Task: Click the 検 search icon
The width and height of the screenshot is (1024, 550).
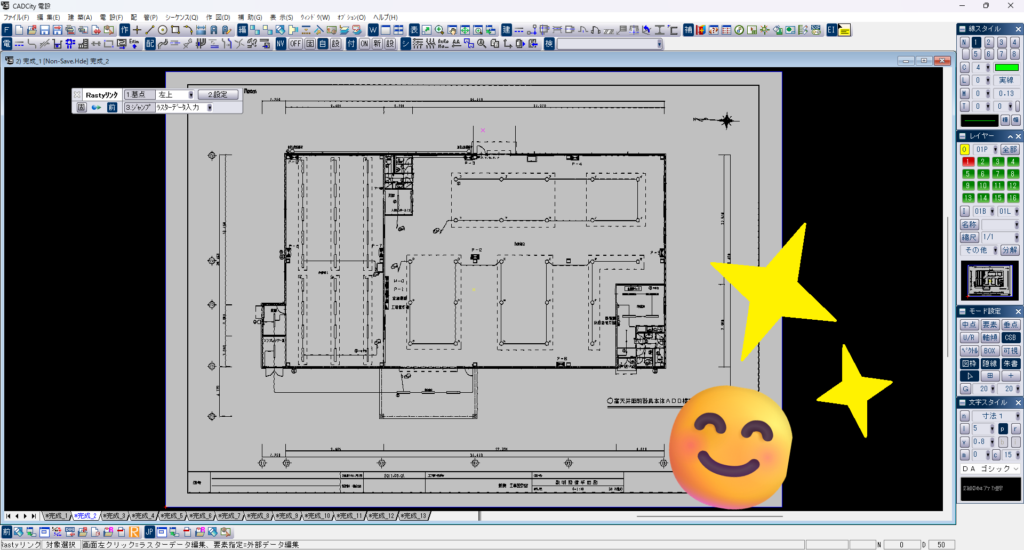Action: coord(549,44)
